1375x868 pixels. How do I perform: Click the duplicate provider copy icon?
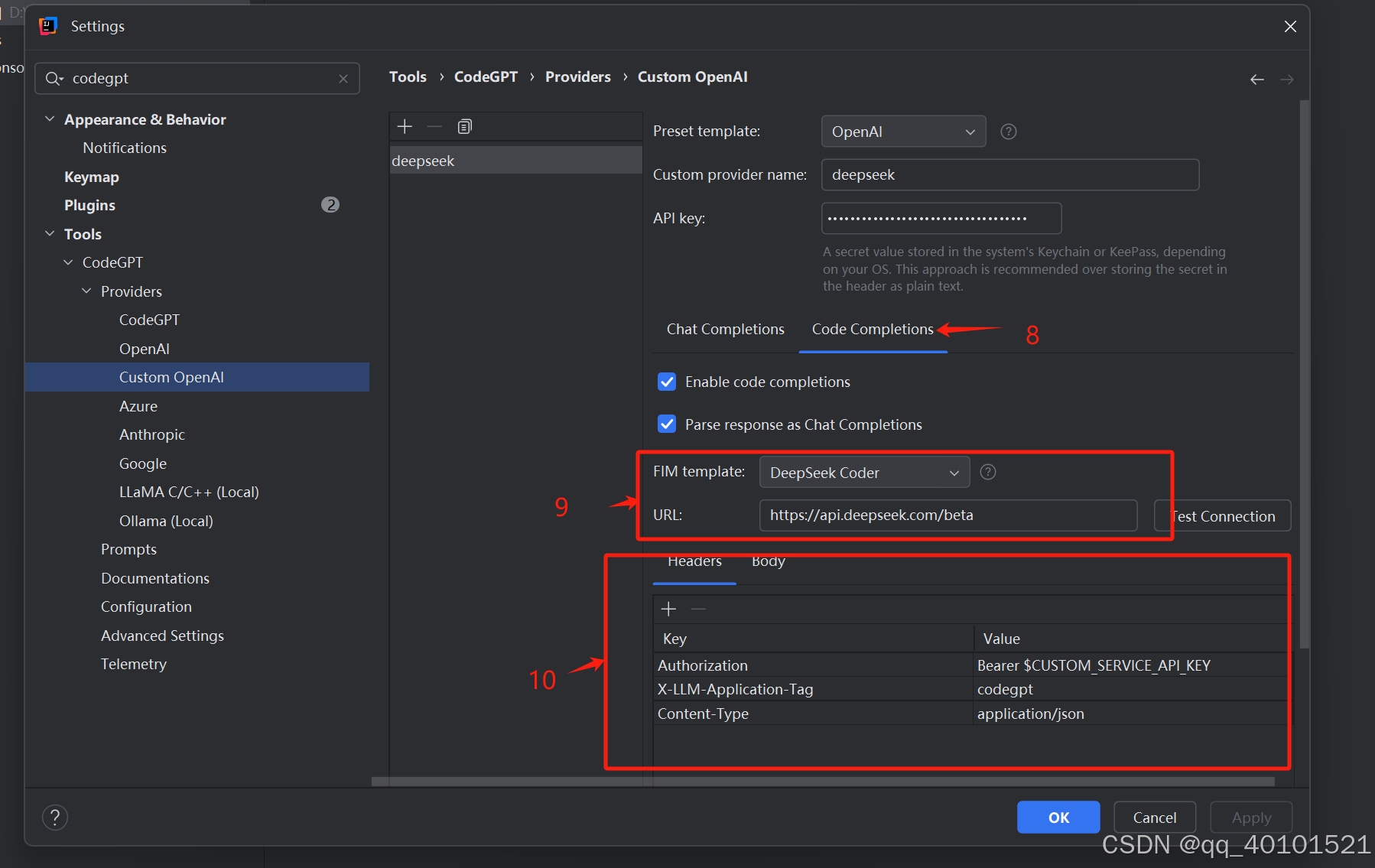point(464,126)
